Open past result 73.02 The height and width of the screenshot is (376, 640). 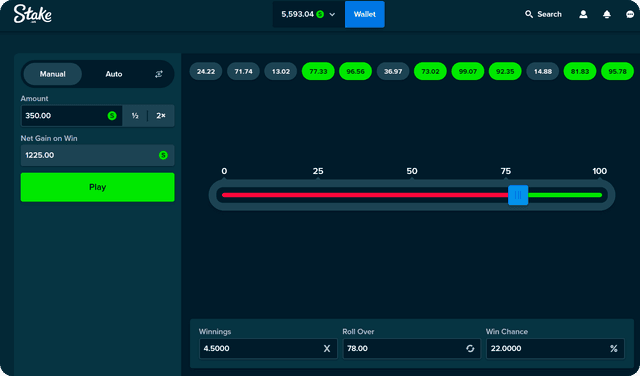[x=430, y=71]
